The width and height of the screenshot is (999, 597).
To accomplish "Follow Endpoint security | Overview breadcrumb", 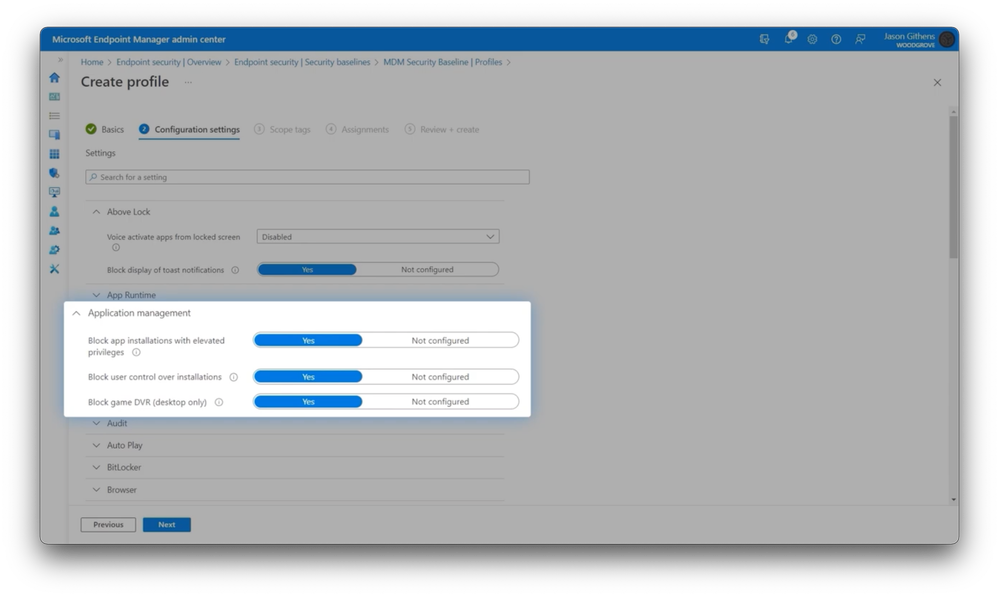I will [x=169, y=62].
